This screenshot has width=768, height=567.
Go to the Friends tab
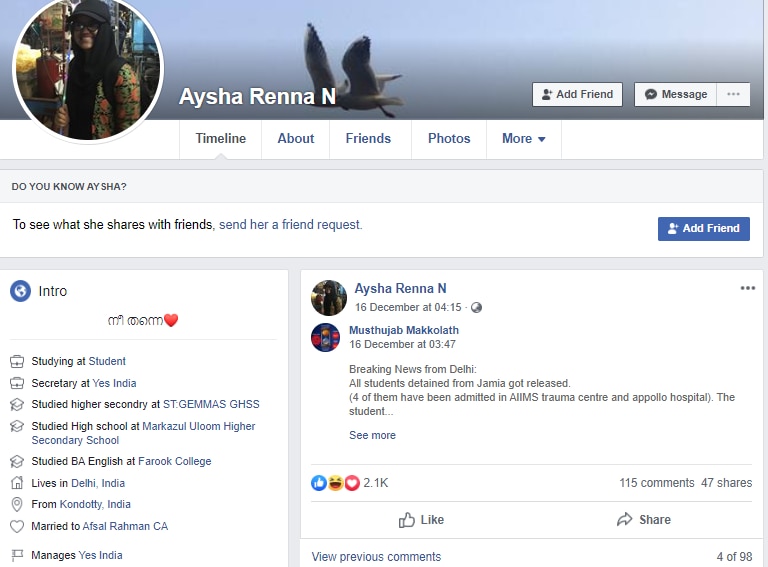pos(368,139)
